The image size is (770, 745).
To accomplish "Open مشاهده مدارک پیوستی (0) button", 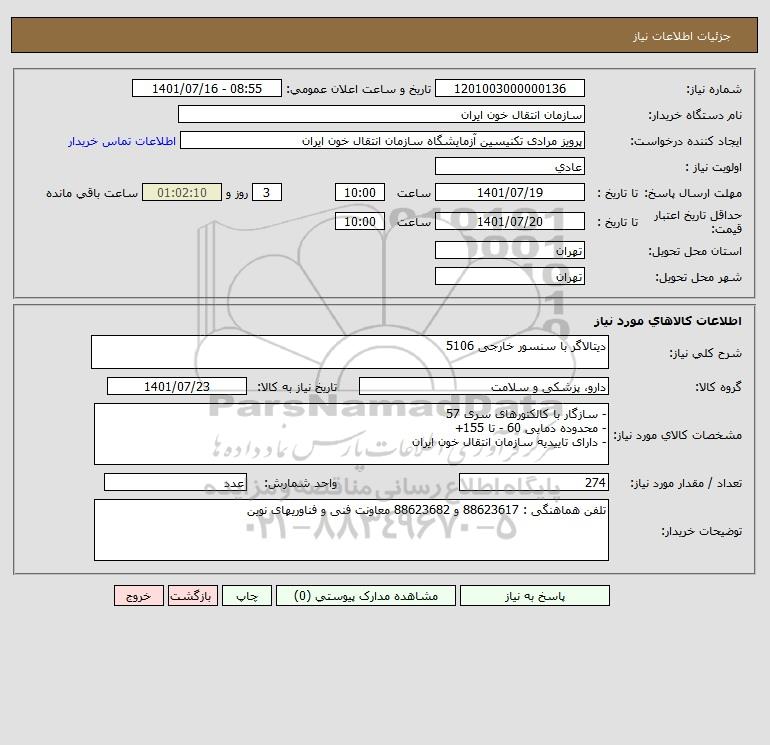I will coord(366,596).
